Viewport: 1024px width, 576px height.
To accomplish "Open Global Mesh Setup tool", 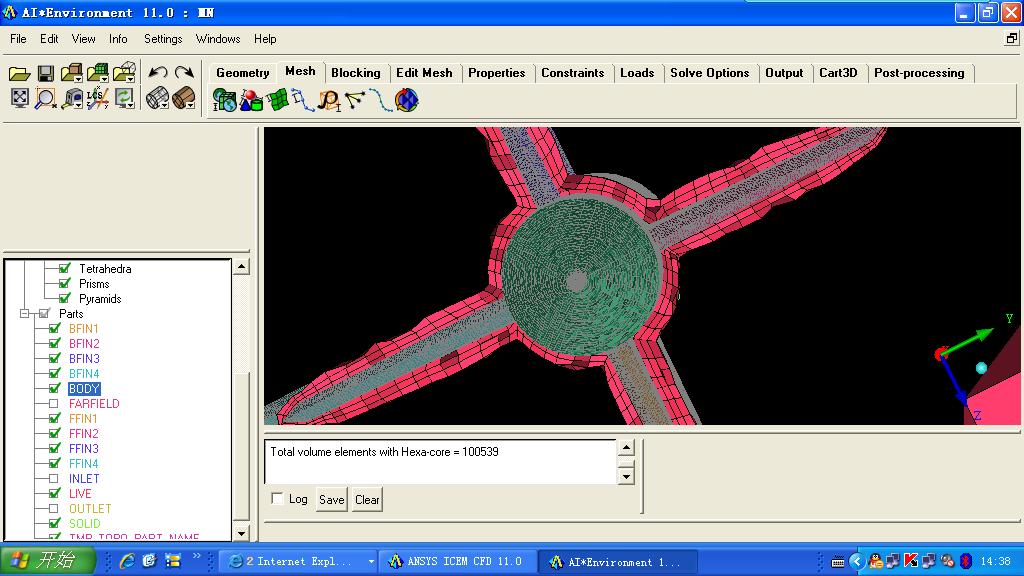I will [225, 100].
